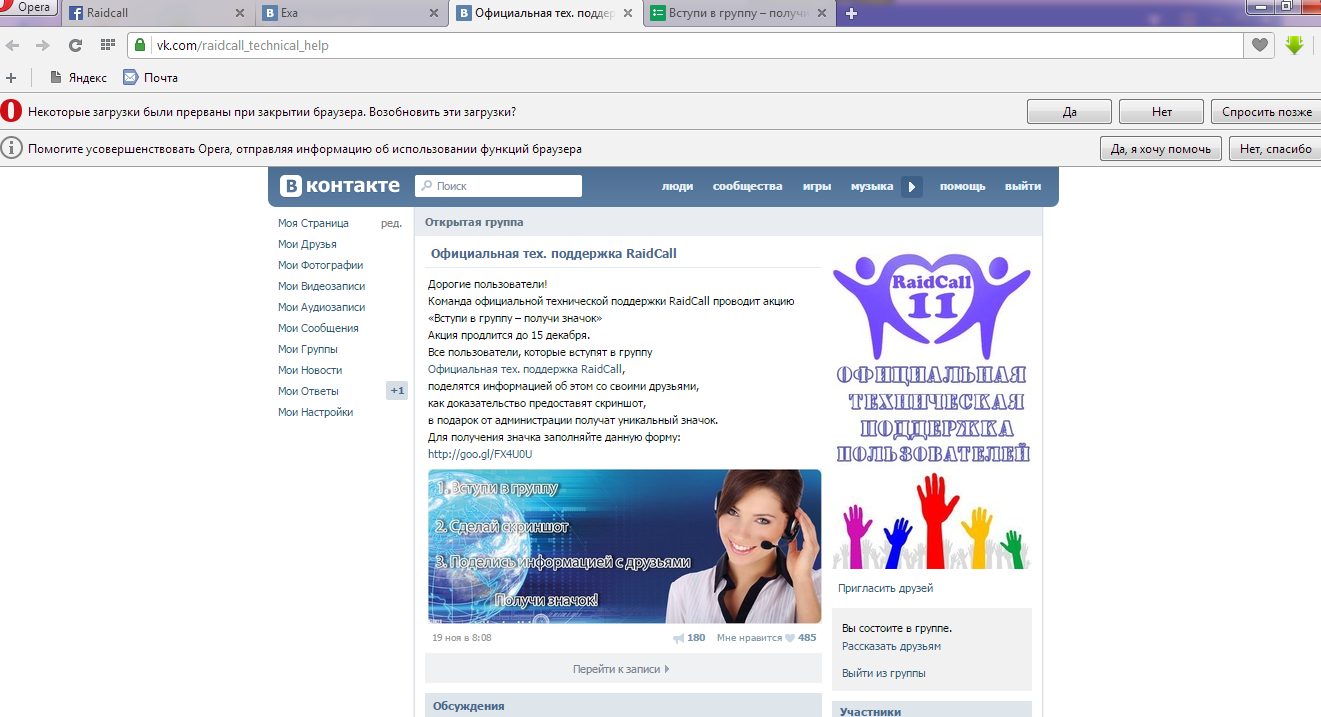The height and width of the screenshot is (717, 1321).
Task: Click the VK music play button
Action: click(x=911, y=186)
